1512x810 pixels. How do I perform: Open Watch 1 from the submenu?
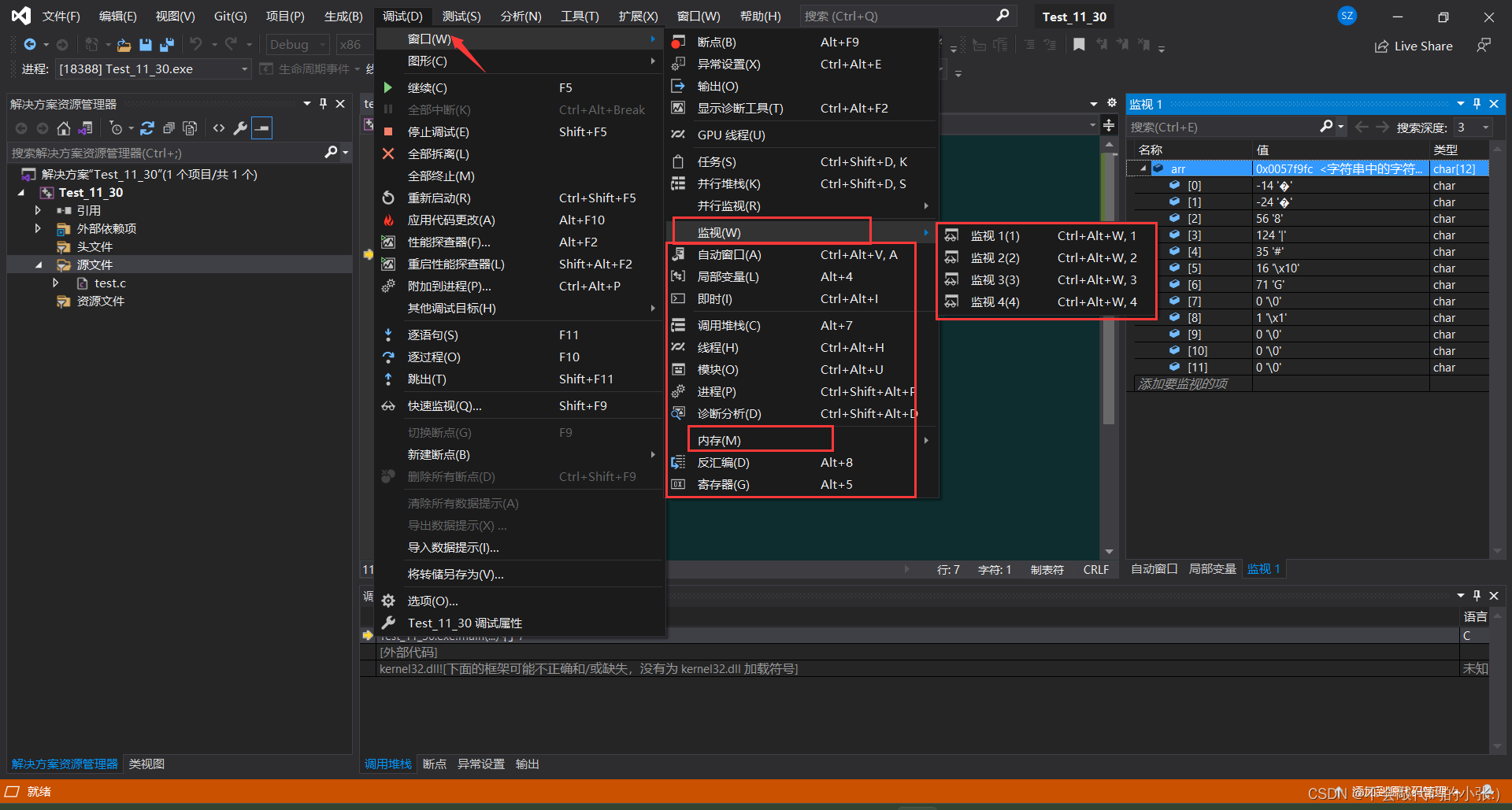1046,236
